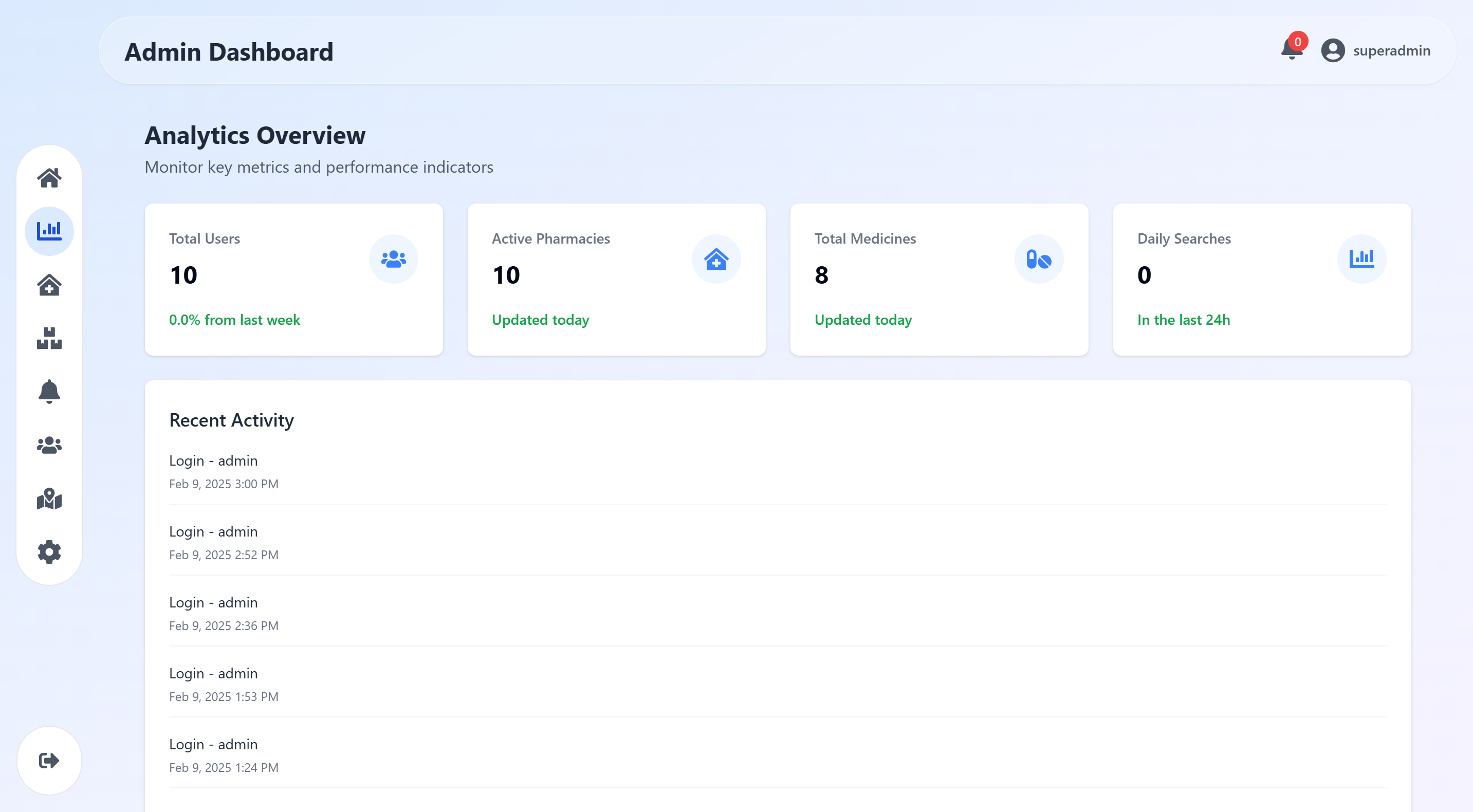Click the Total Medicines pills icon
Viewport: 1473px width, 812px height.
1038,259
